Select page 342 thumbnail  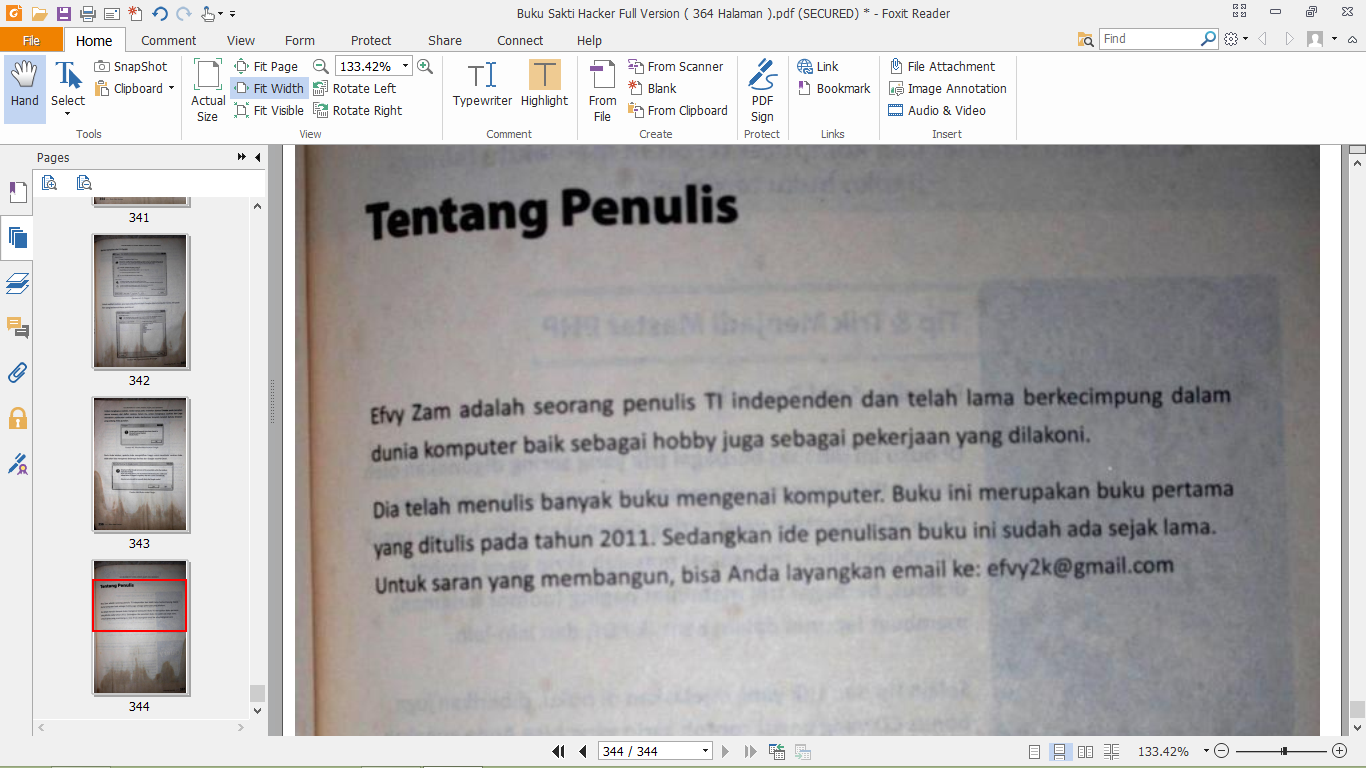140,301
